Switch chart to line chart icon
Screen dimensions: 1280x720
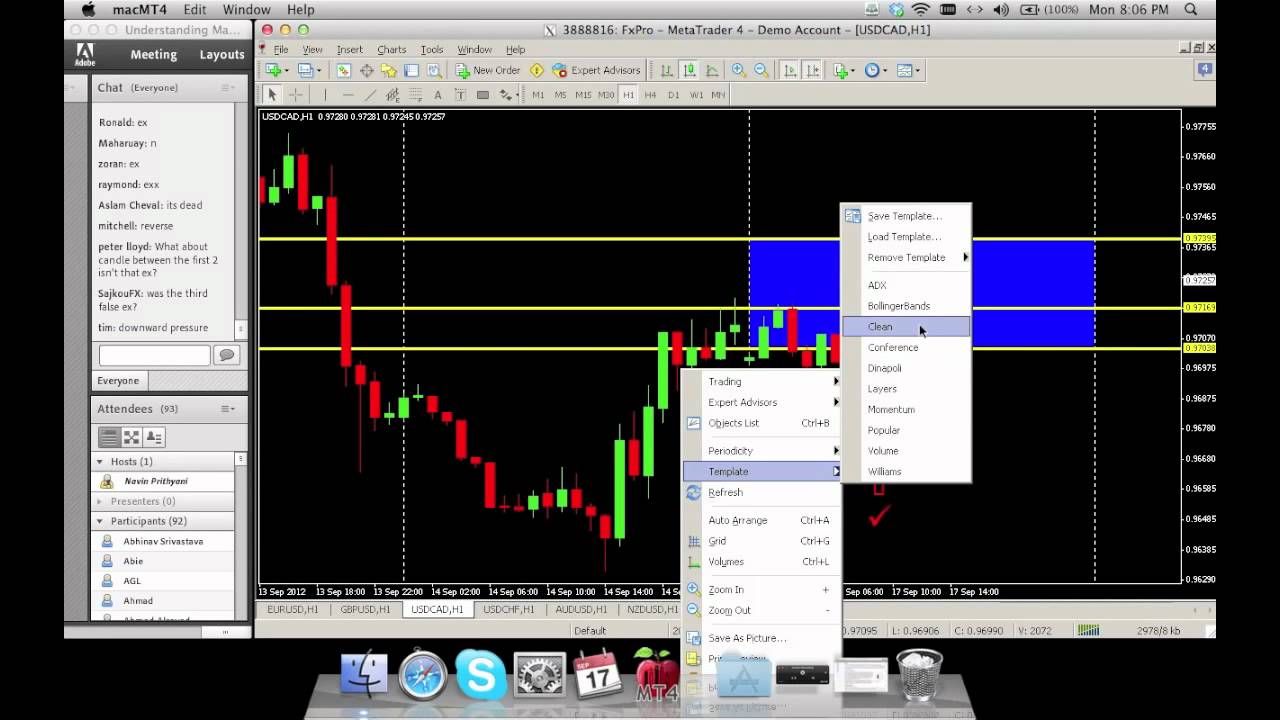point(712,70)
